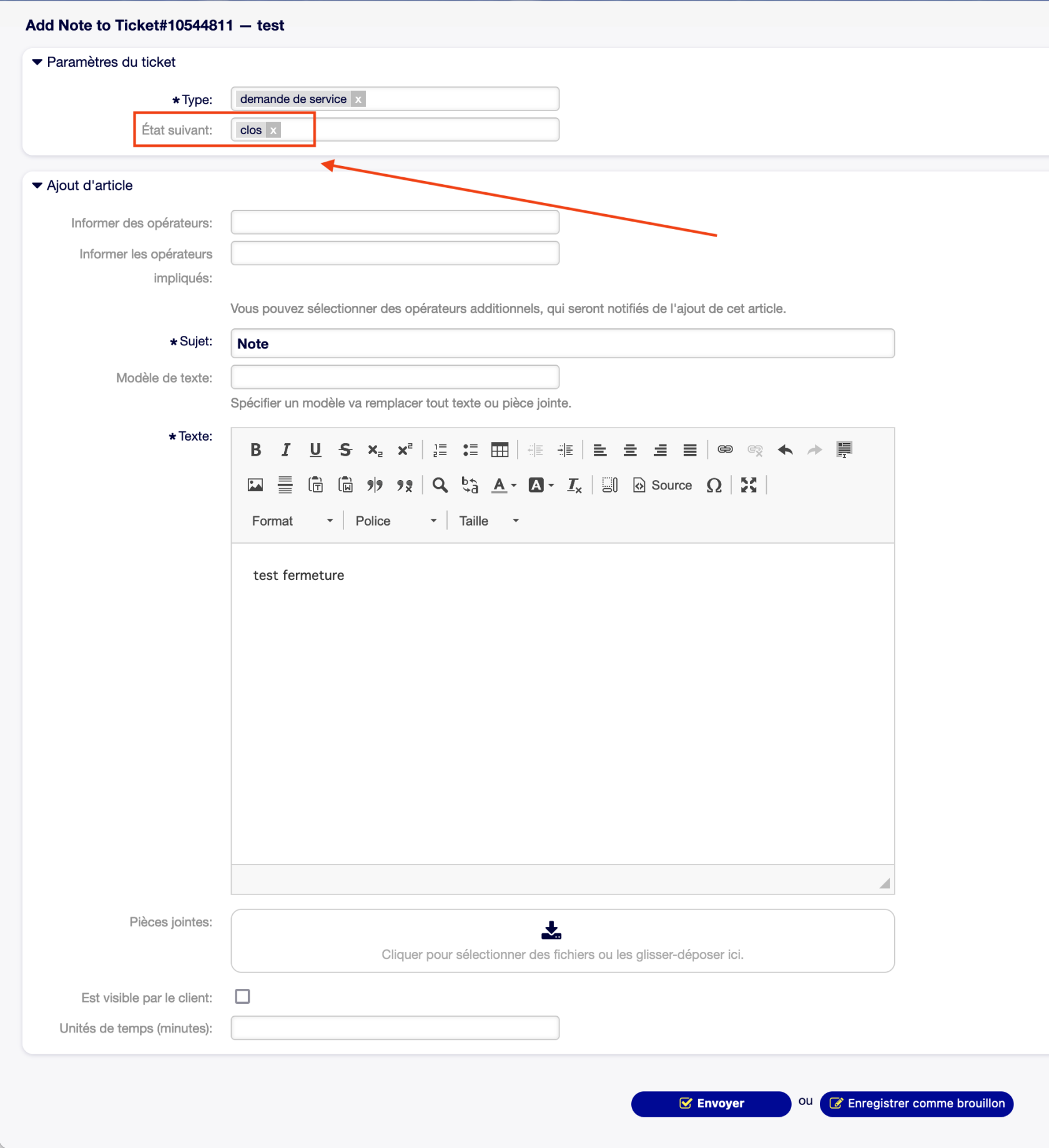Screen dimensions: 1049x1148
Task: Insert special character with omega icon
Action: click(714, 485)
